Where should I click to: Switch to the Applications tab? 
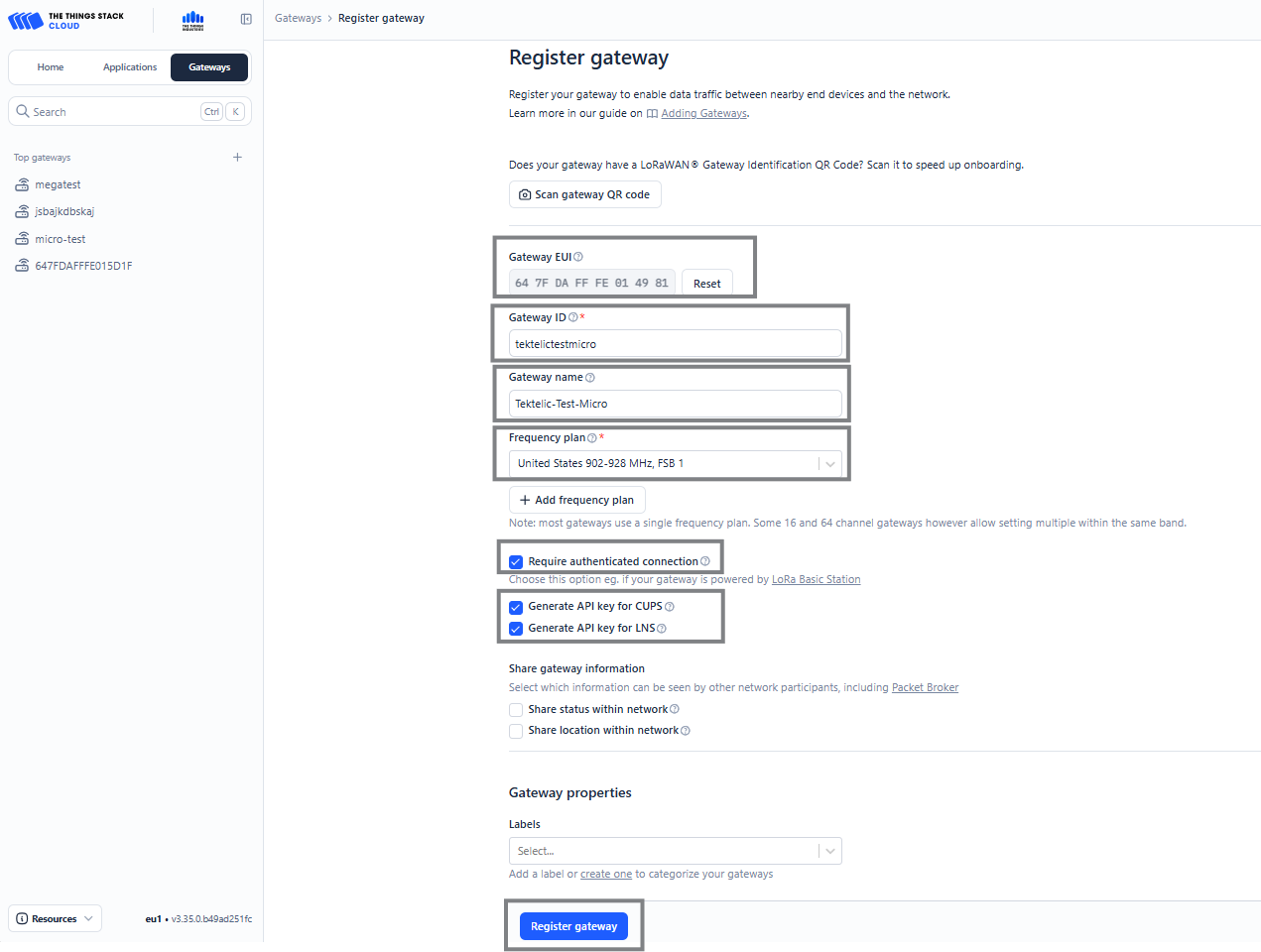[x=129, y=66]
